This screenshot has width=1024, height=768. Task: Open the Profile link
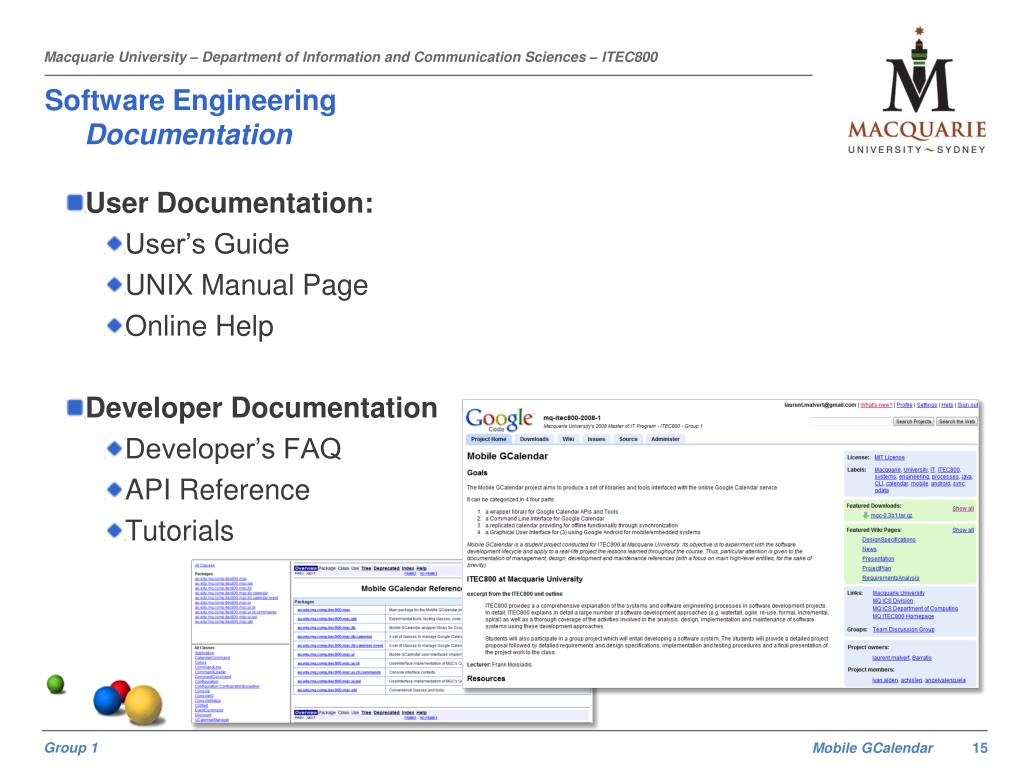[x=904, y=405]
